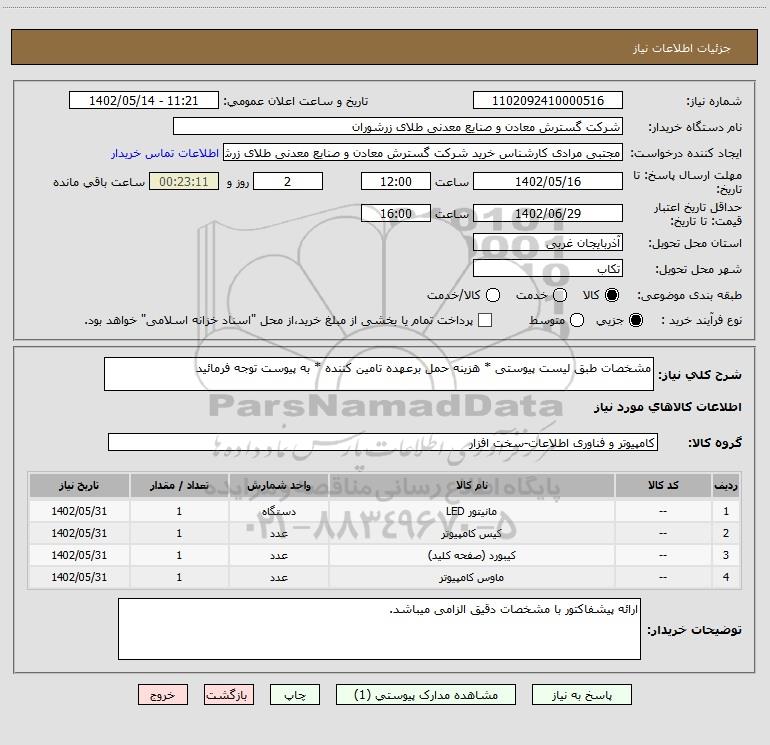
Task: Select the کالا radio button
Action: click(612, 295)
